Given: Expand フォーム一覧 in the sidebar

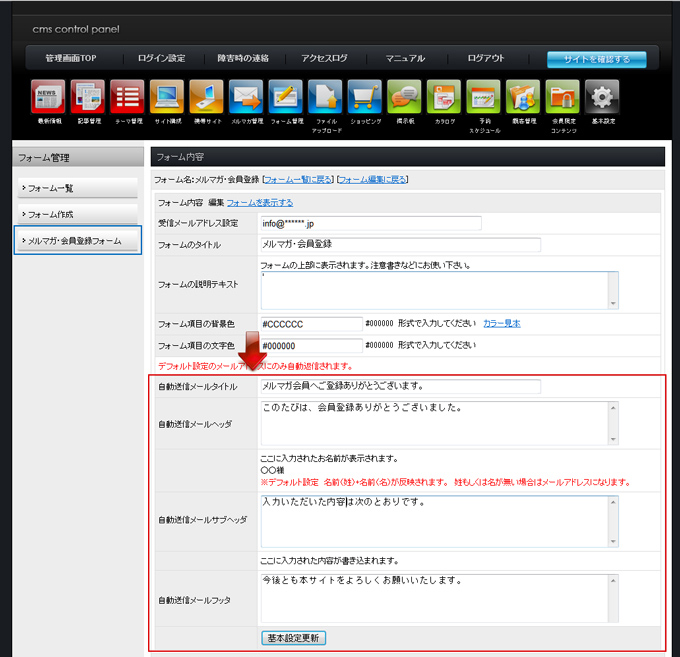Looking at the screenshot, I should (77, 188).
